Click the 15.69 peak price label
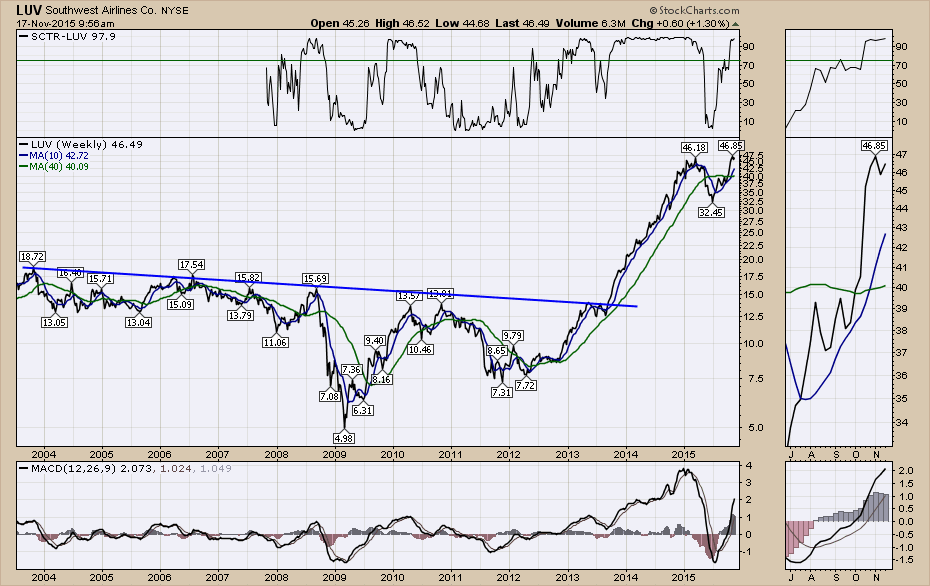The height and width of the screenshot is (586, 930). click(316, 278)
